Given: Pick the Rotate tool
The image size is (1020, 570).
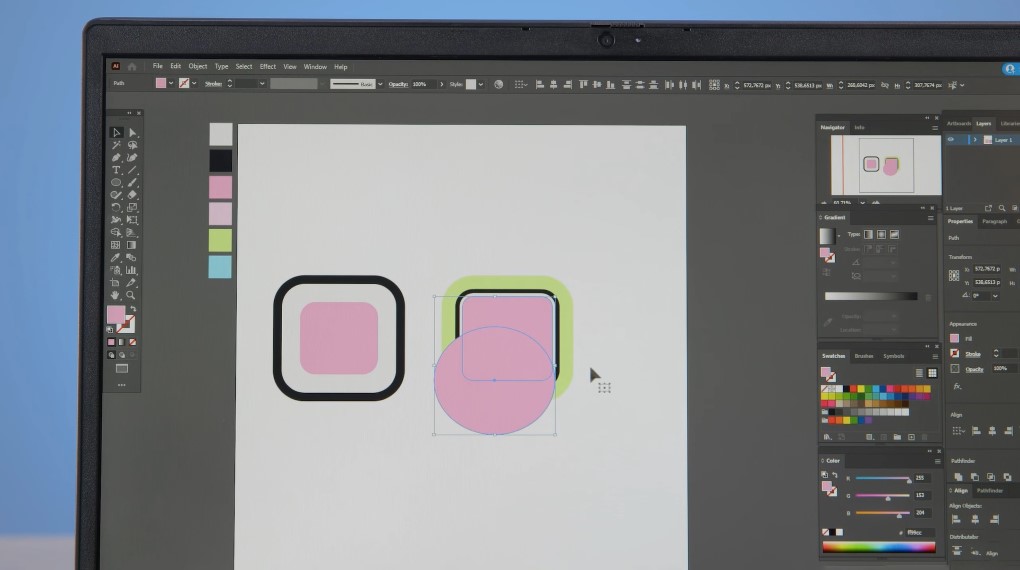Looking at the screenshot, I should 116,208.
